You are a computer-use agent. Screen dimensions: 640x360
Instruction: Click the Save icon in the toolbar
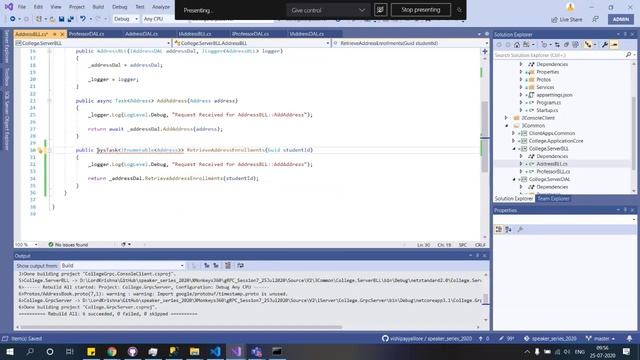pos(61,19)
